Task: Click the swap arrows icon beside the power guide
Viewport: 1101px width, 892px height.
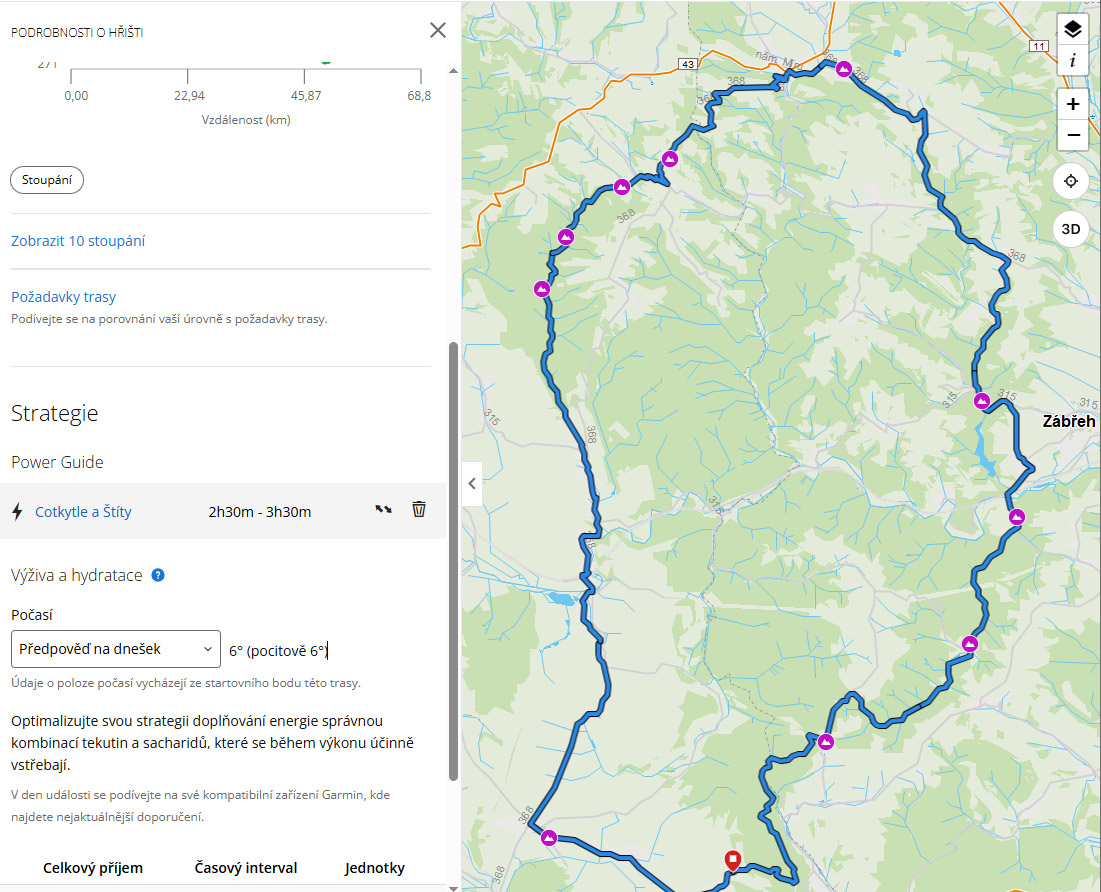Action: 383,510
